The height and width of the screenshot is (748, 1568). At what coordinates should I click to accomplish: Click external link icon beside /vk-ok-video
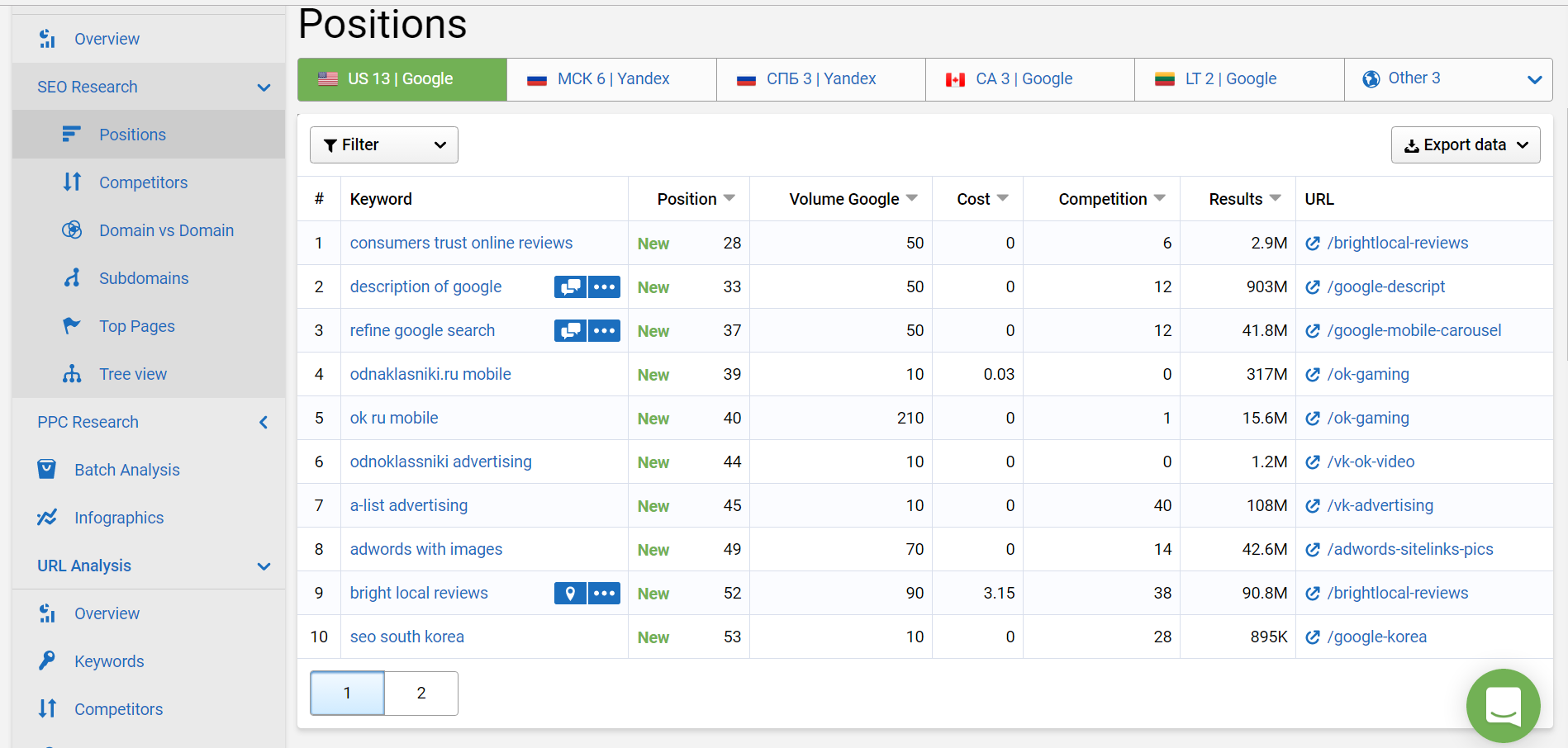coord(1312,462)
